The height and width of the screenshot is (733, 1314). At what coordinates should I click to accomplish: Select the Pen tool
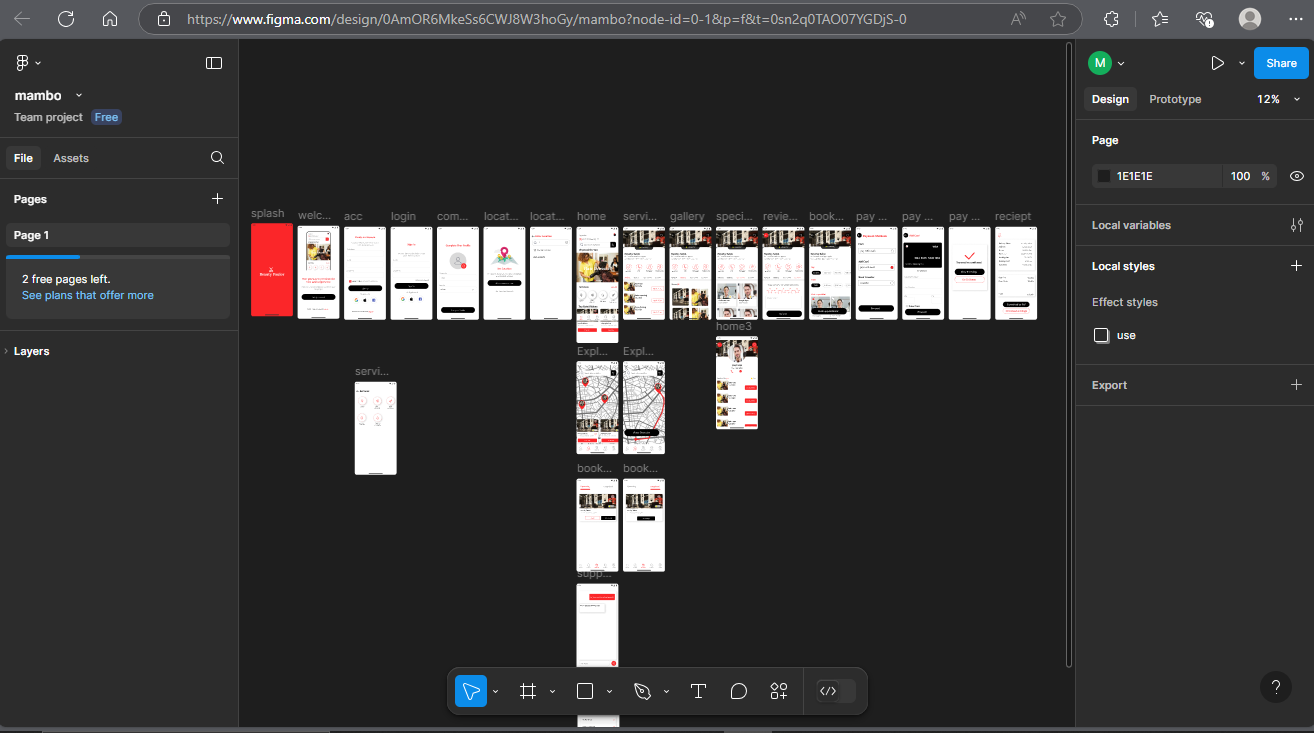[x=642, y=691]
